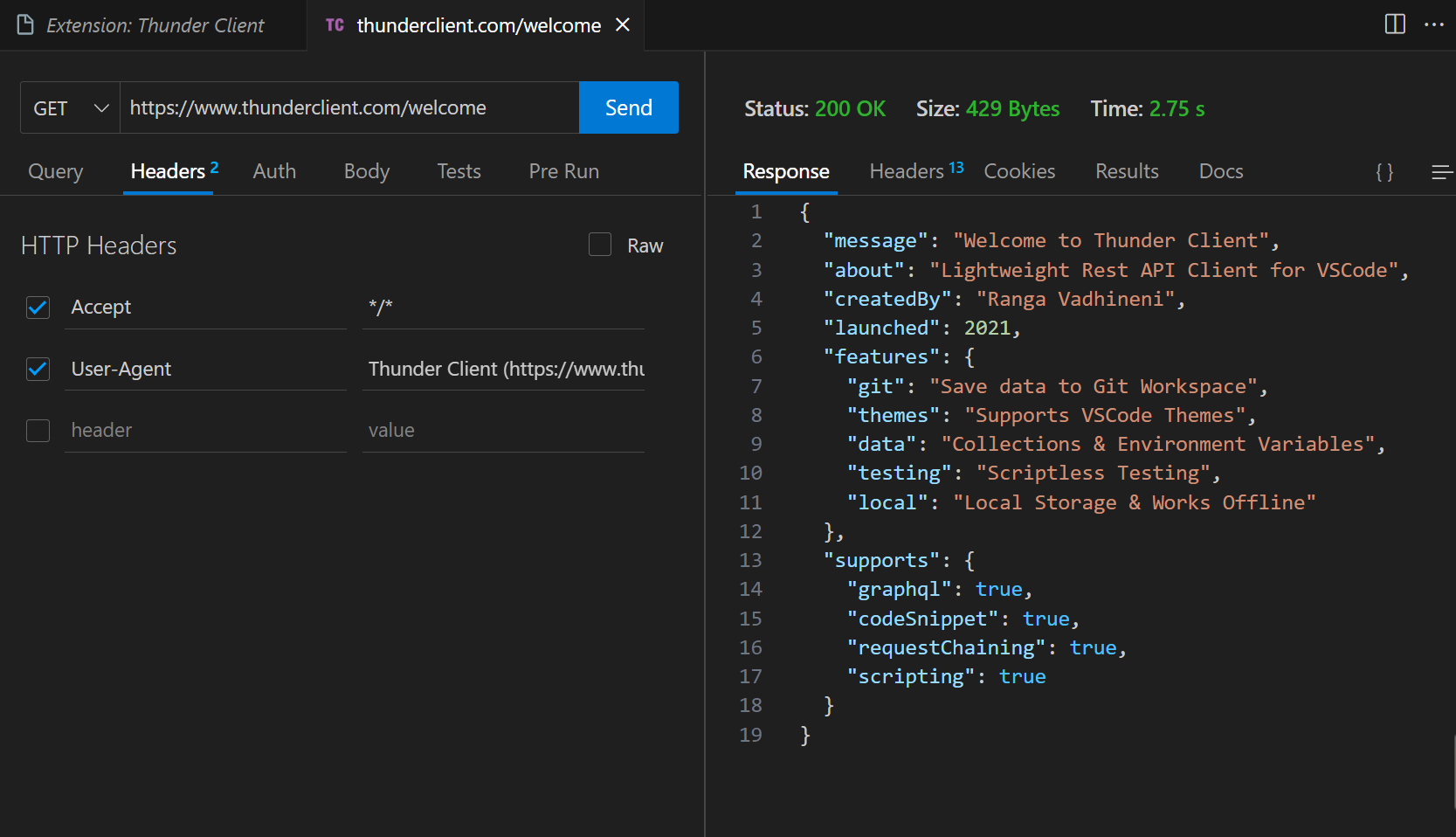Click the empty header name placeholder field
1456x837 pixels.
pyautogui.click(x=205, y=431)
